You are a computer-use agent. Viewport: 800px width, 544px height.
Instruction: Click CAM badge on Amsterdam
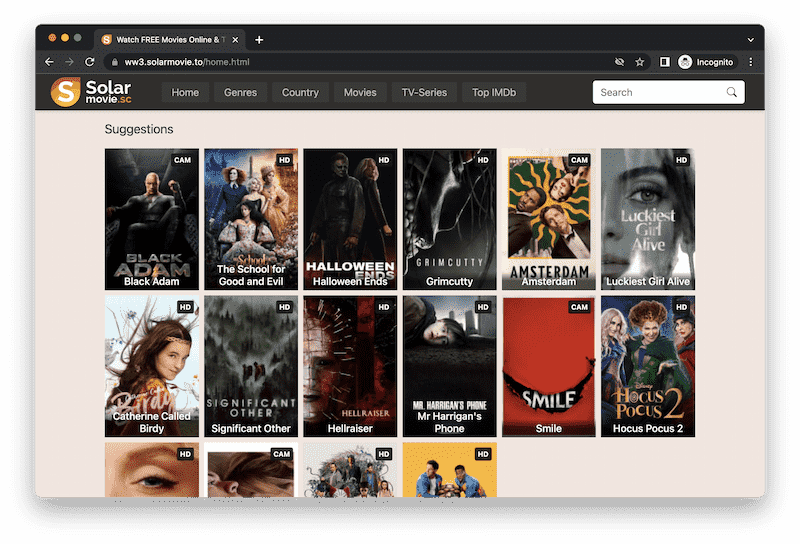[579, 160]
